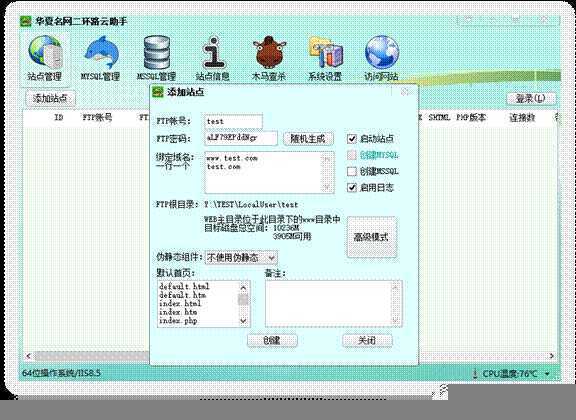Viewport: 576px width, 420px height.
Task: Click the 备注 box scroll down arrow
Action: pyautogui.click(x=395, y=320)
